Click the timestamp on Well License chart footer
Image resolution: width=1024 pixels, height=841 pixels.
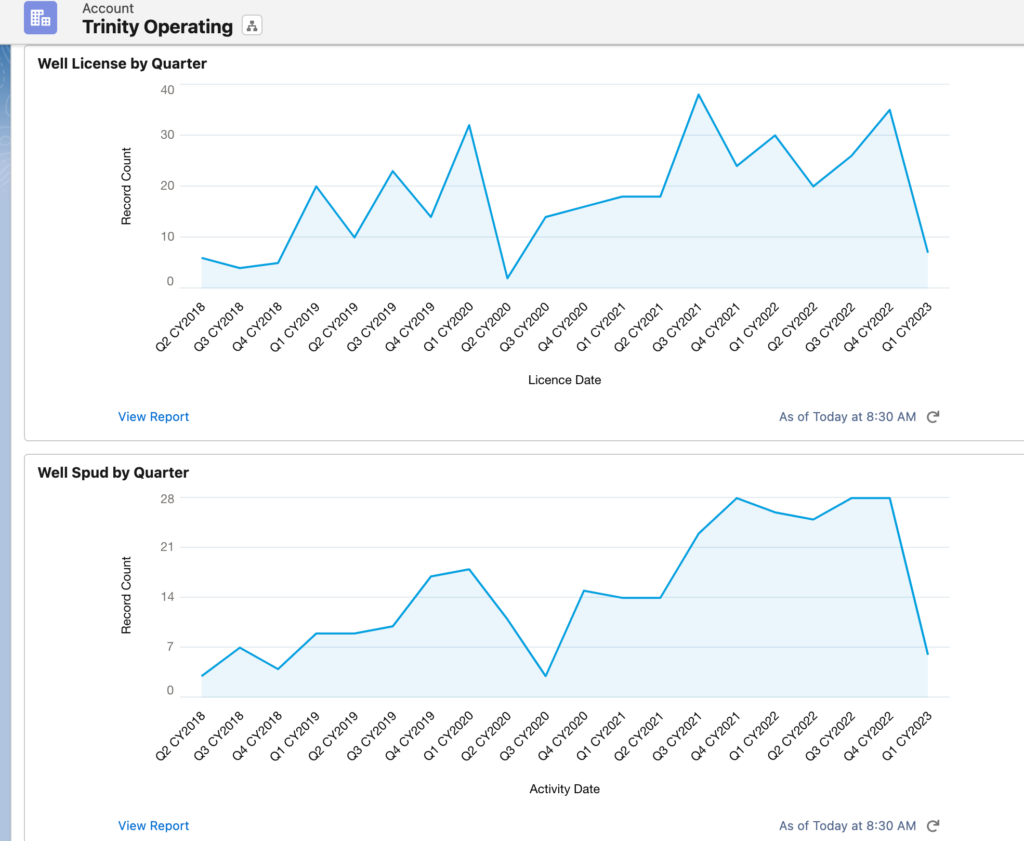[x=847, y=417]
